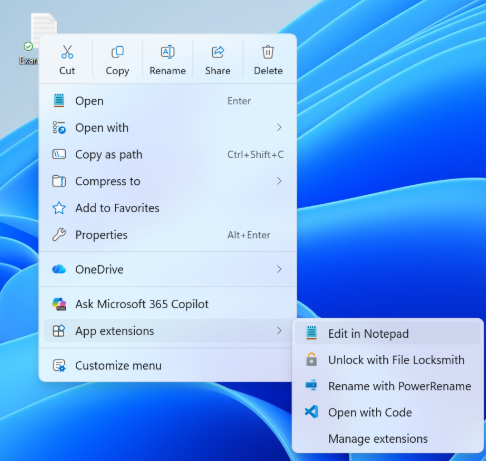This screenshot has height=461, width=486.
Task: Click the Copy as path icon
Action: click(59, 154)
